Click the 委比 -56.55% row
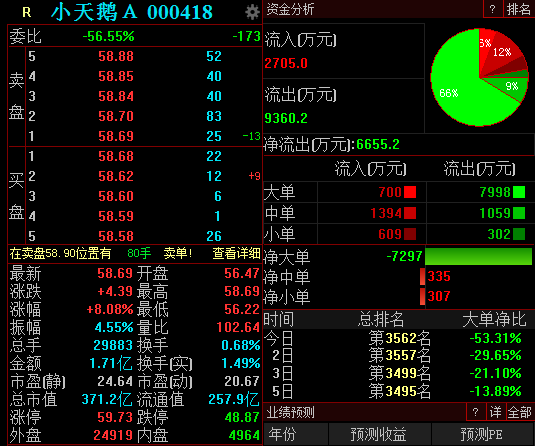This screenshot has height=446, width=535. pos(135,36)
